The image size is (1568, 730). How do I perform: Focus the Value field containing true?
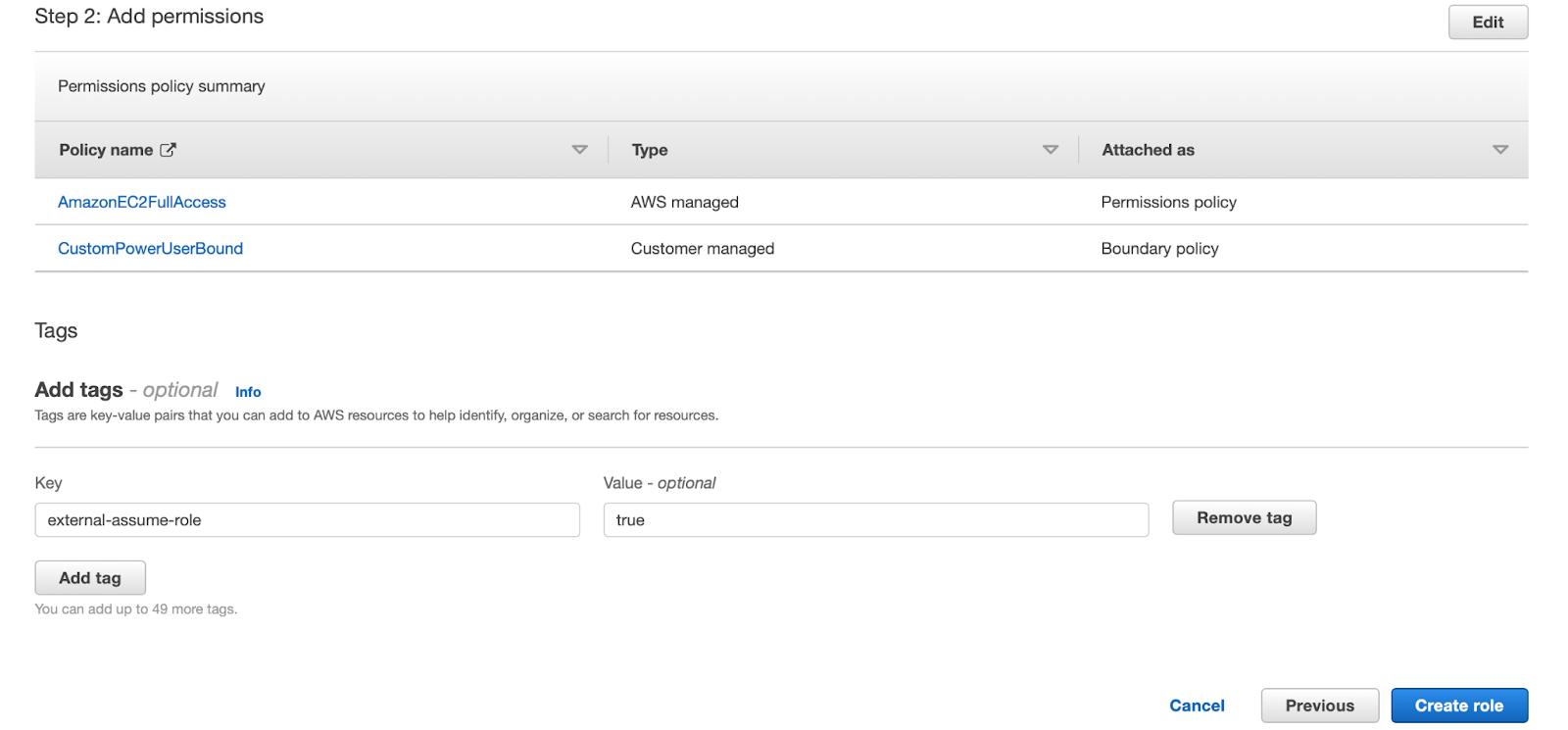(875, 520)
